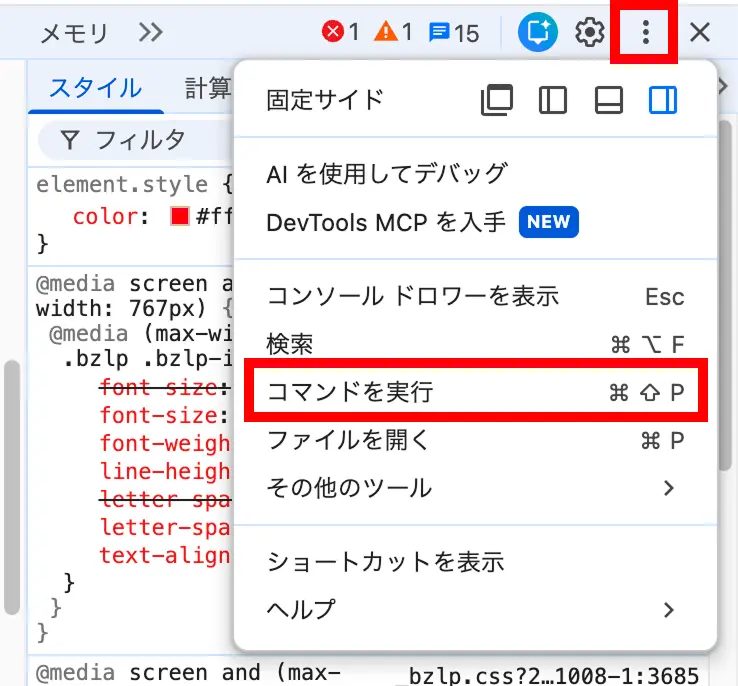Image resolution: width=738 pixels, height=686 pixels.
Task: Select AI を使用してデバッグ menu item
Action: point(475,174)
